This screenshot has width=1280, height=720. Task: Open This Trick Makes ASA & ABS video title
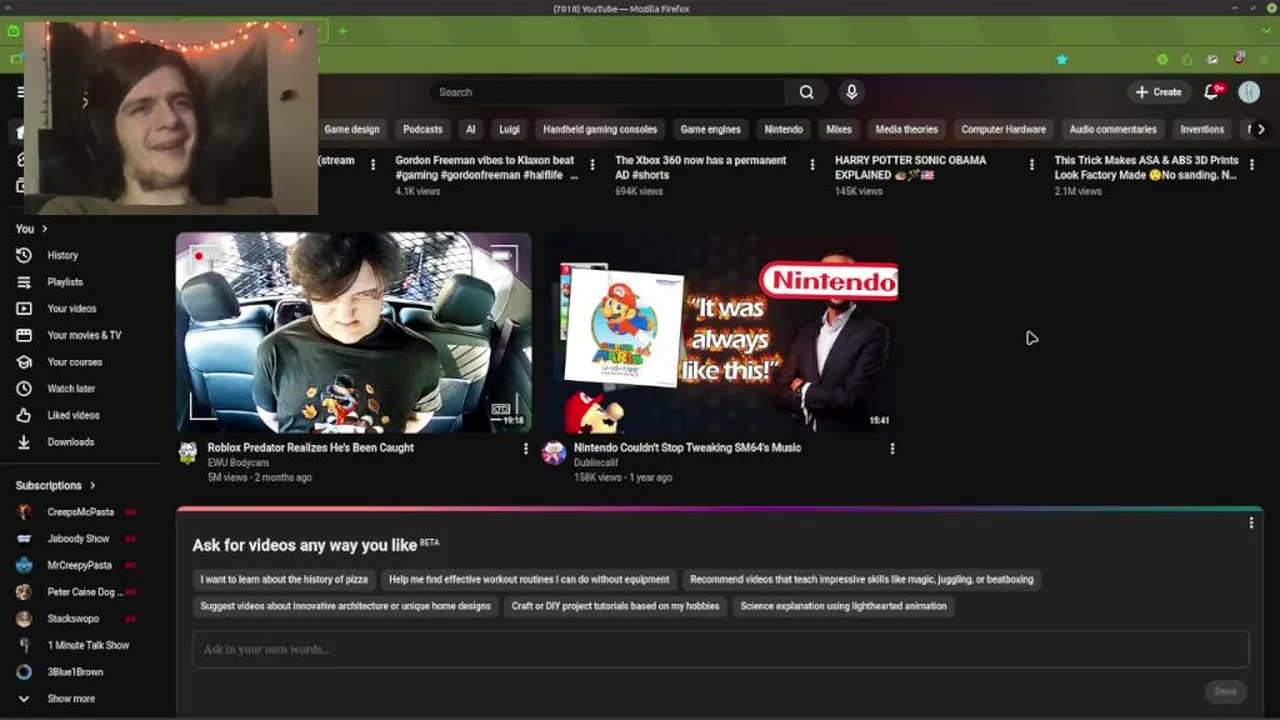[1147, 167]
